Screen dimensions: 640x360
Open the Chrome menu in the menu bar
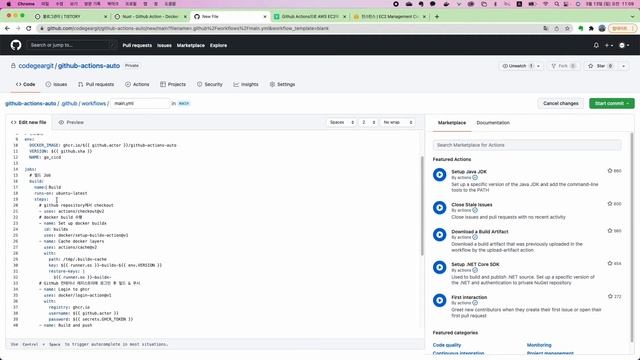[26, 4]
